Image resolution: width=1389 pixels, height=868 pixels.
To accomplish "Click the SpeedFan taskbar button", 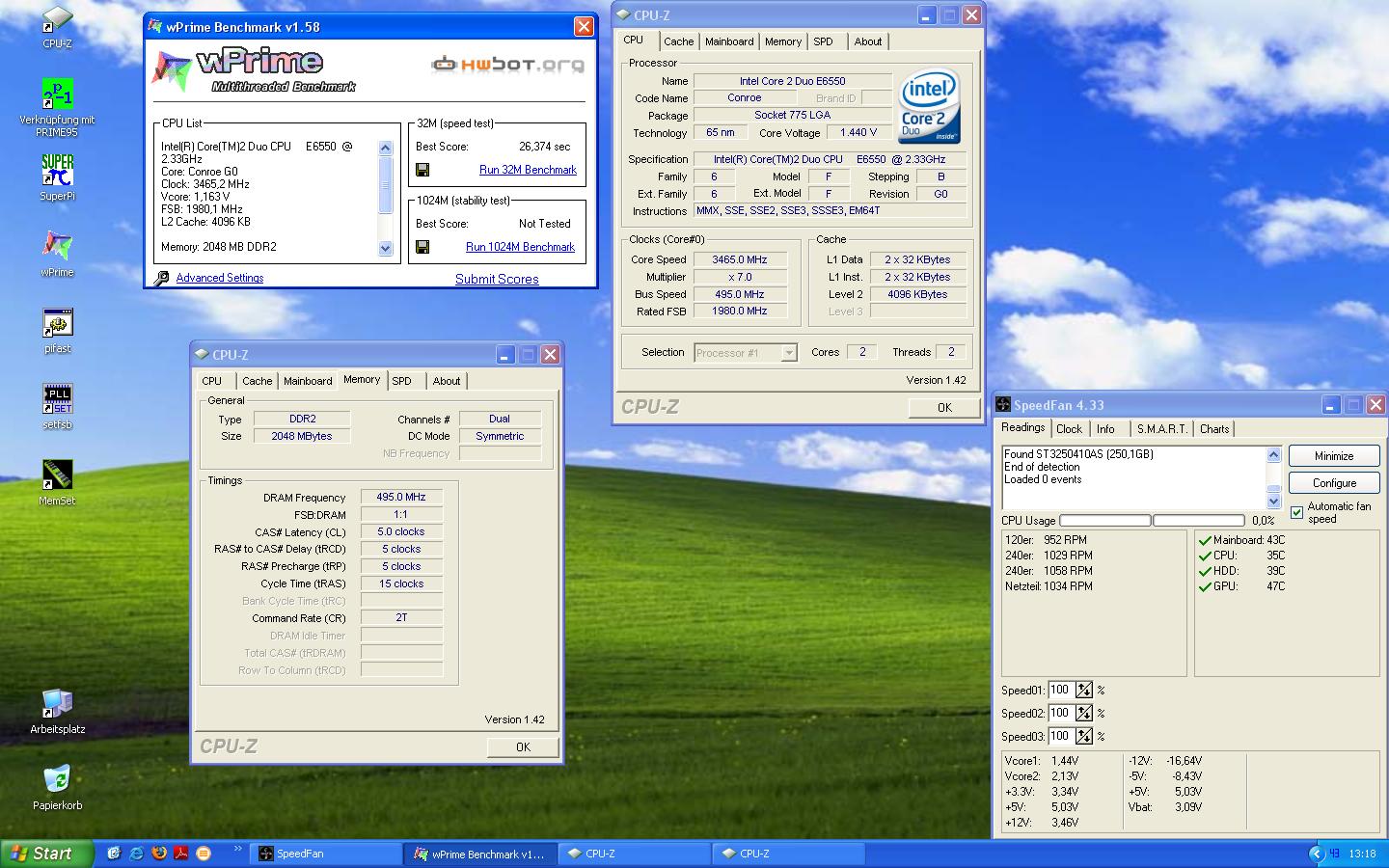I will tap(326, 854).
